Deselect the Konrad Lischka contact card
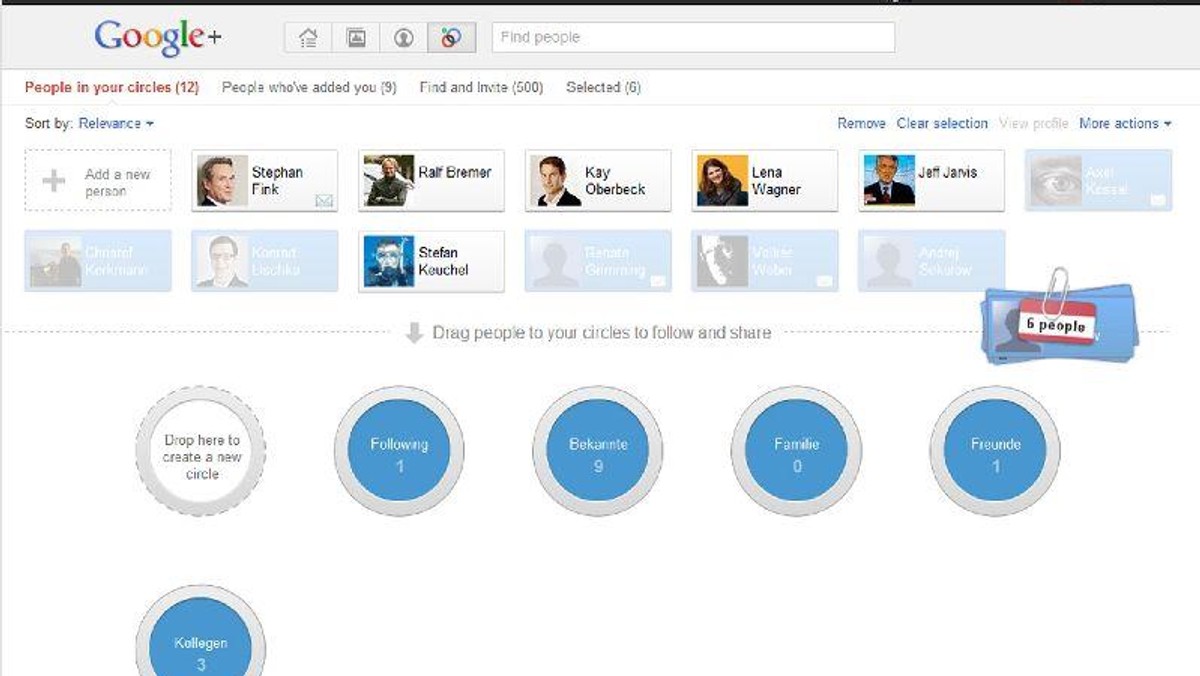Image resolution: width=1200 pixels, height=676 pixels. click(265, 261)
